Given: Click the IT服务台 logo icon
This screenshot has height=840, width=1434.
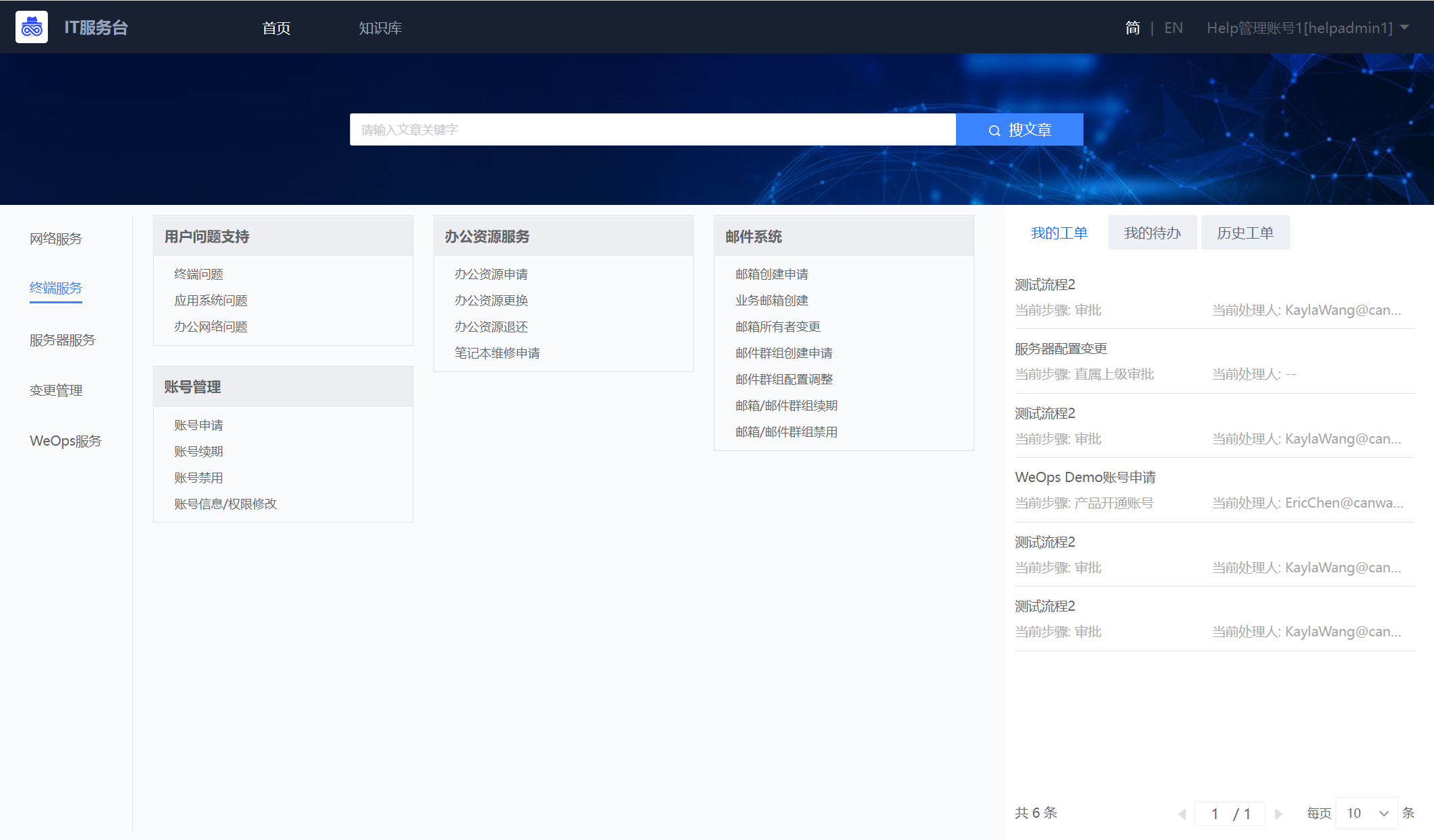Looking at the screenshot, I should pyautogui.click(x=32, y=27).
